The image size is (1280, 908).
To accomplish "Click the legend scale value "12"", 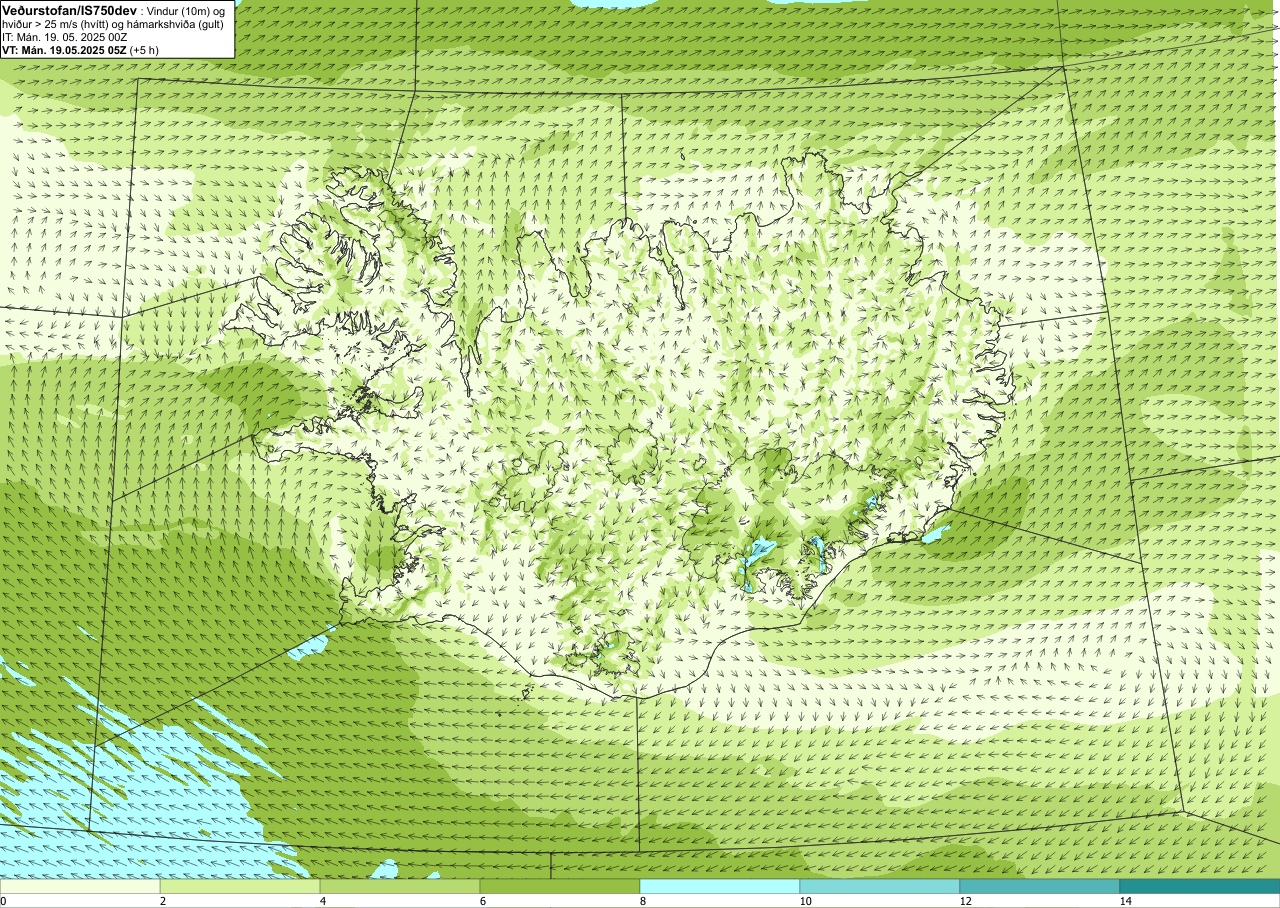I will 965,901.
